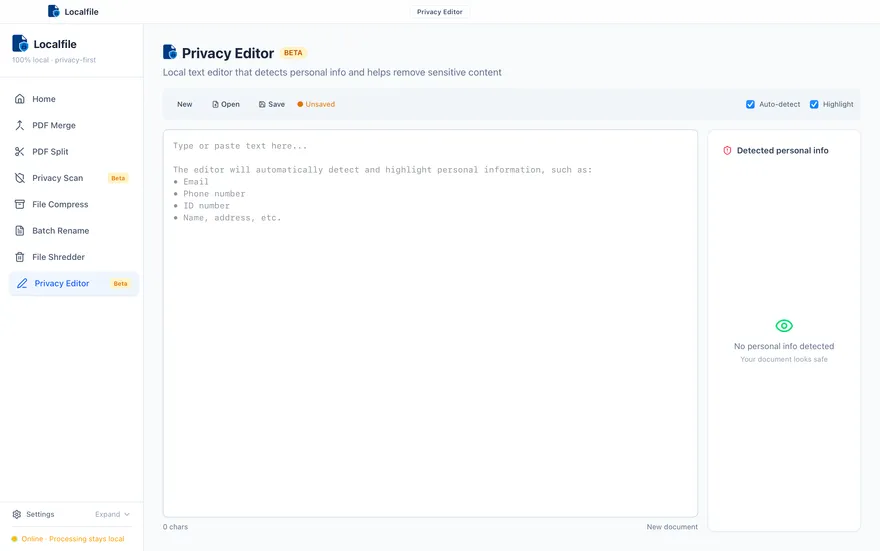The width and height of the screenshot is (880, 551).
Task: Open the Home page
Action: tap(74, 99)
